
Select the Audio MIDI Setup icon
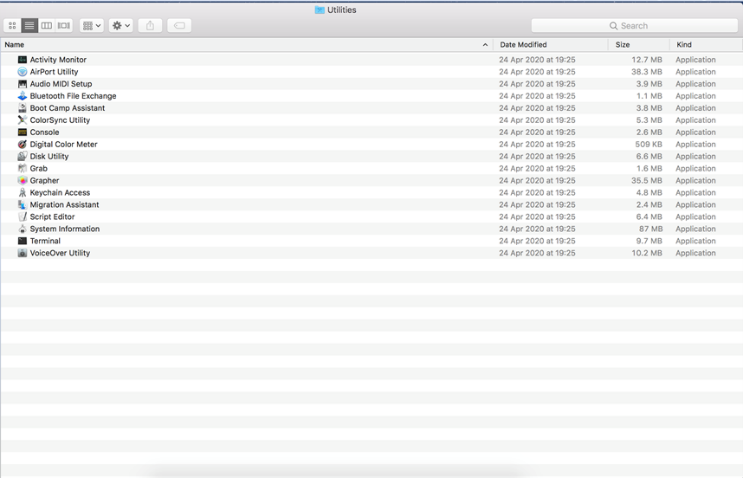tap(22, 84)
